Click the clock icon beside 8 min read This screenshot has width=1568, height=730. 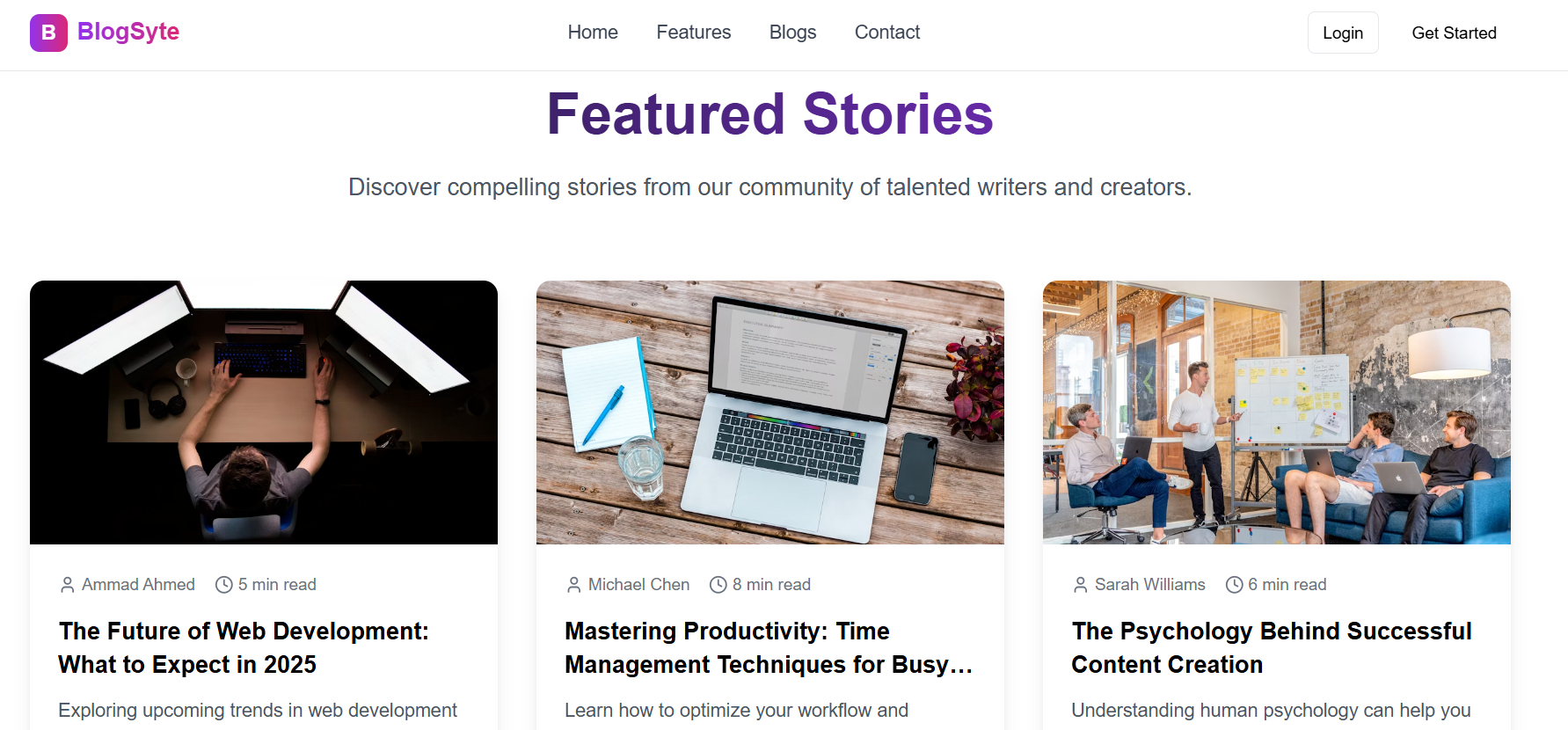[718, 585]
